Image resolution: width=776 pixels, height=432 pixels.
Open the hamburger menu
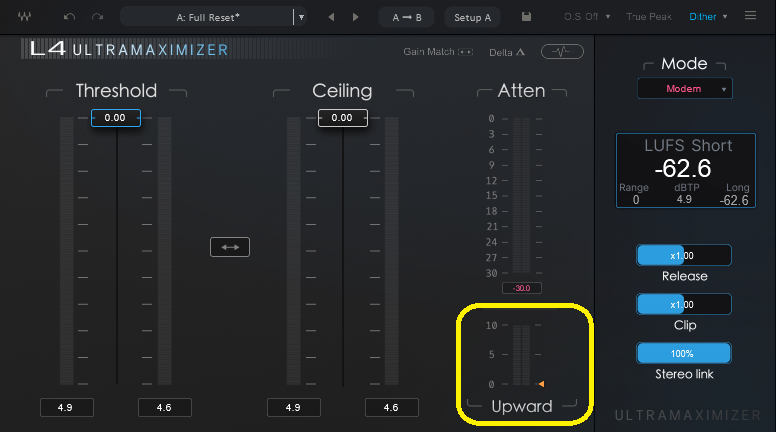pyautogui.click(x=751, y=17)
